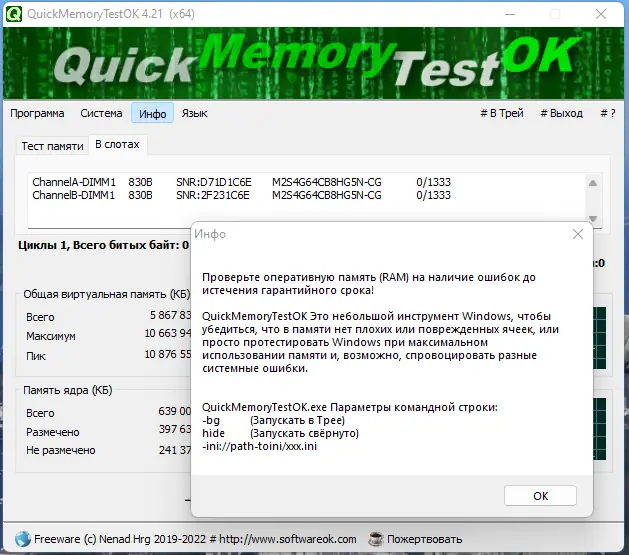Click the Не размечено label

click(x=61, y=450)
